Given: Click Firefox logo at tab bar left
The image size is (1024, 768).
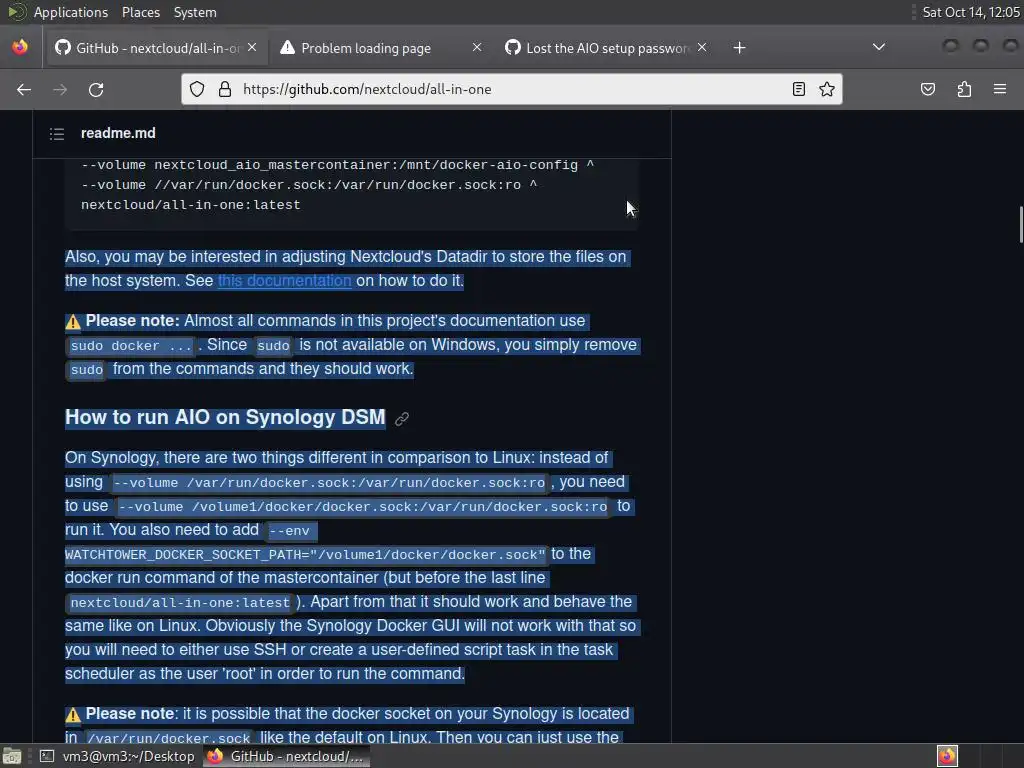Looking at the screenshot, I should tap(20, 47).
